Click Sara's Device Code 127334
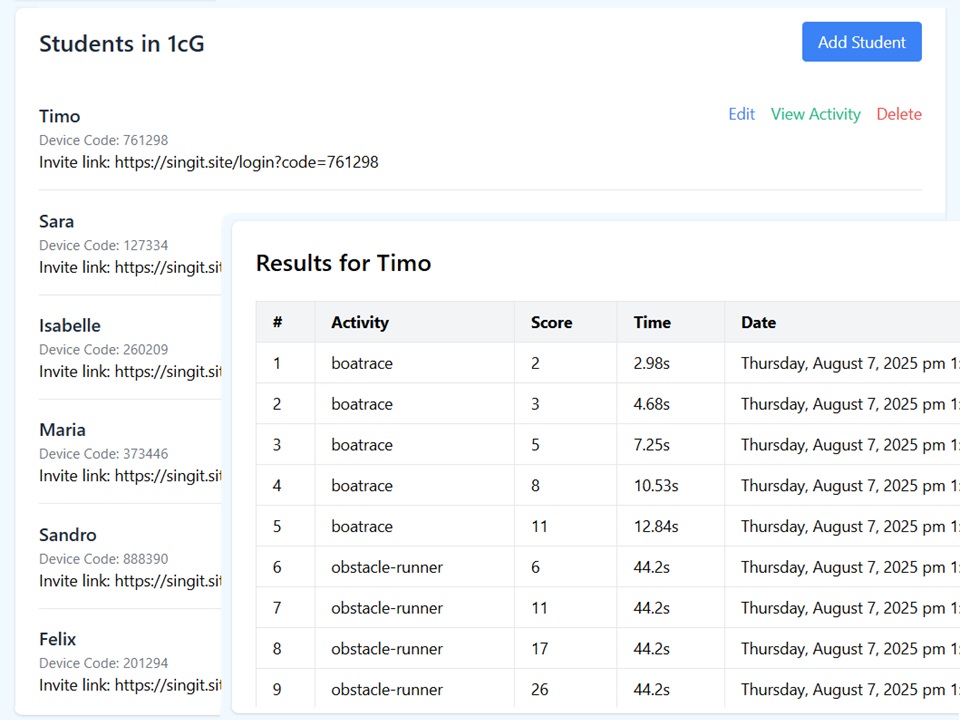The height and width of the screenshot is (720, 960). click(103, 246)
